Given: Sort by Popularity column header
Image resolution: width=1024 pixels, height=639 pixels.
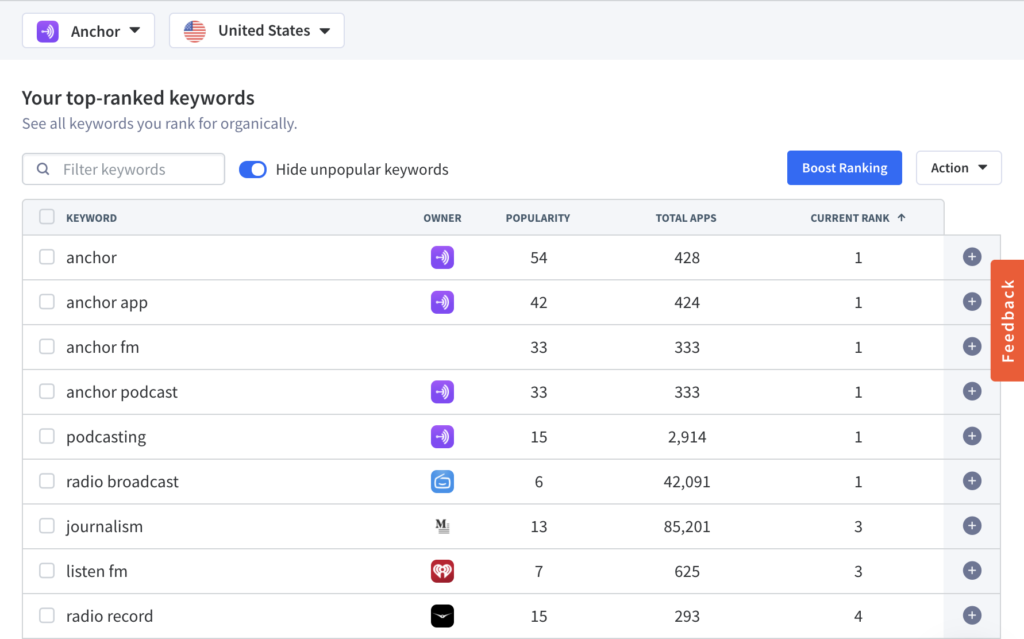Looking at the screenshot, I should click(x=537, y=218).
